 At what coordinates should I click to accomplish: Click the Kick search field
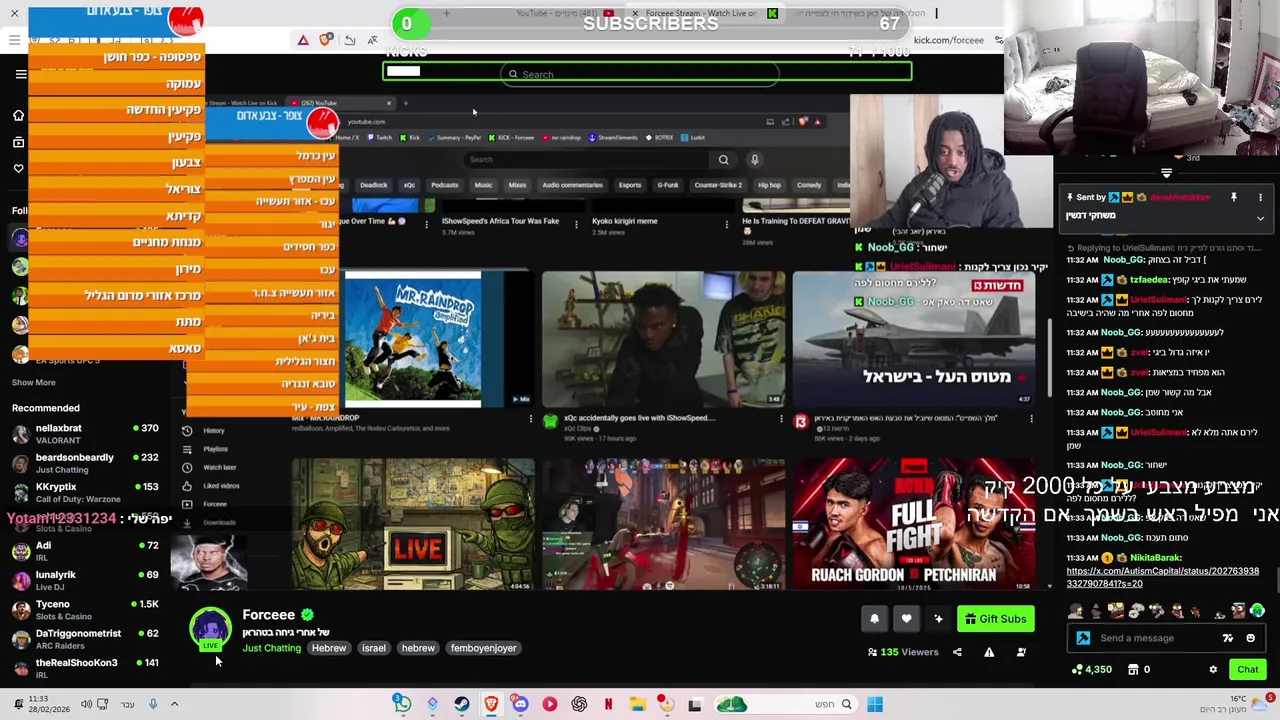[640, 74]
